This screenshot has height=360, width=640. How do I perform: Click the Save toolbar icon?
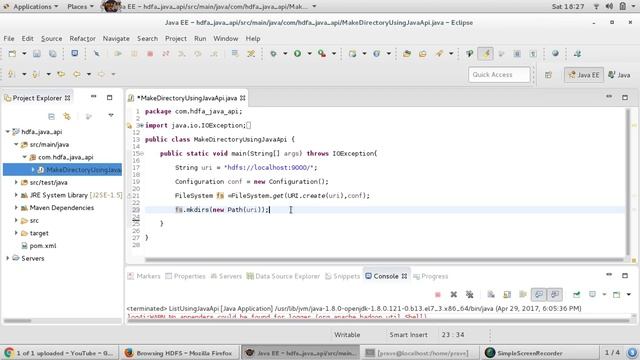click(37, 53)
